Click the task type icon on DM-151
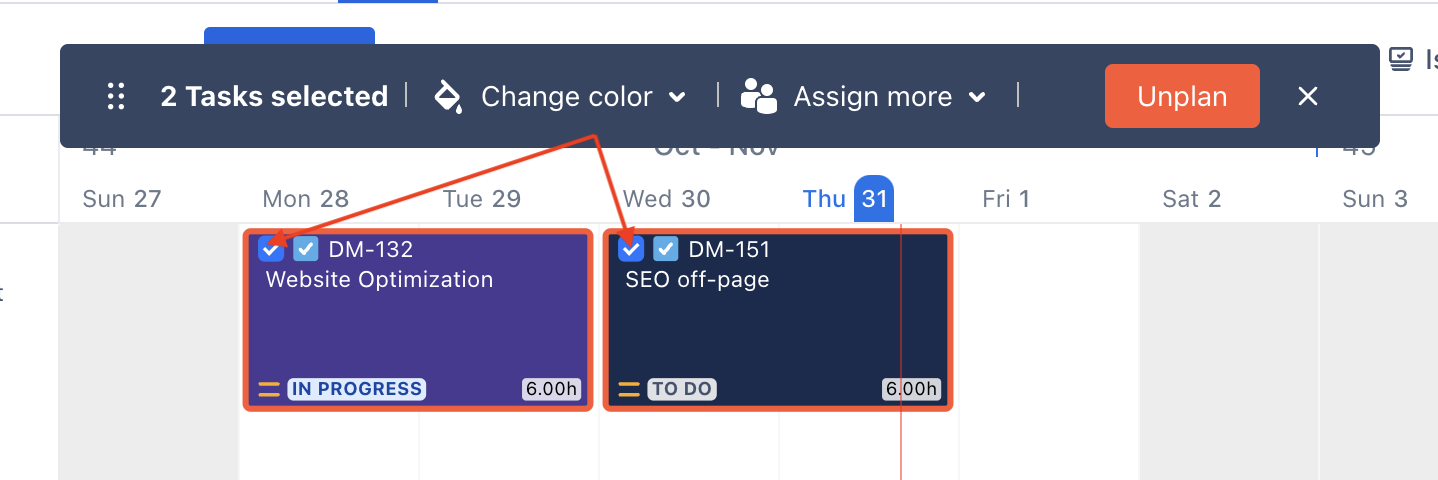 click(x=666, y=249)
